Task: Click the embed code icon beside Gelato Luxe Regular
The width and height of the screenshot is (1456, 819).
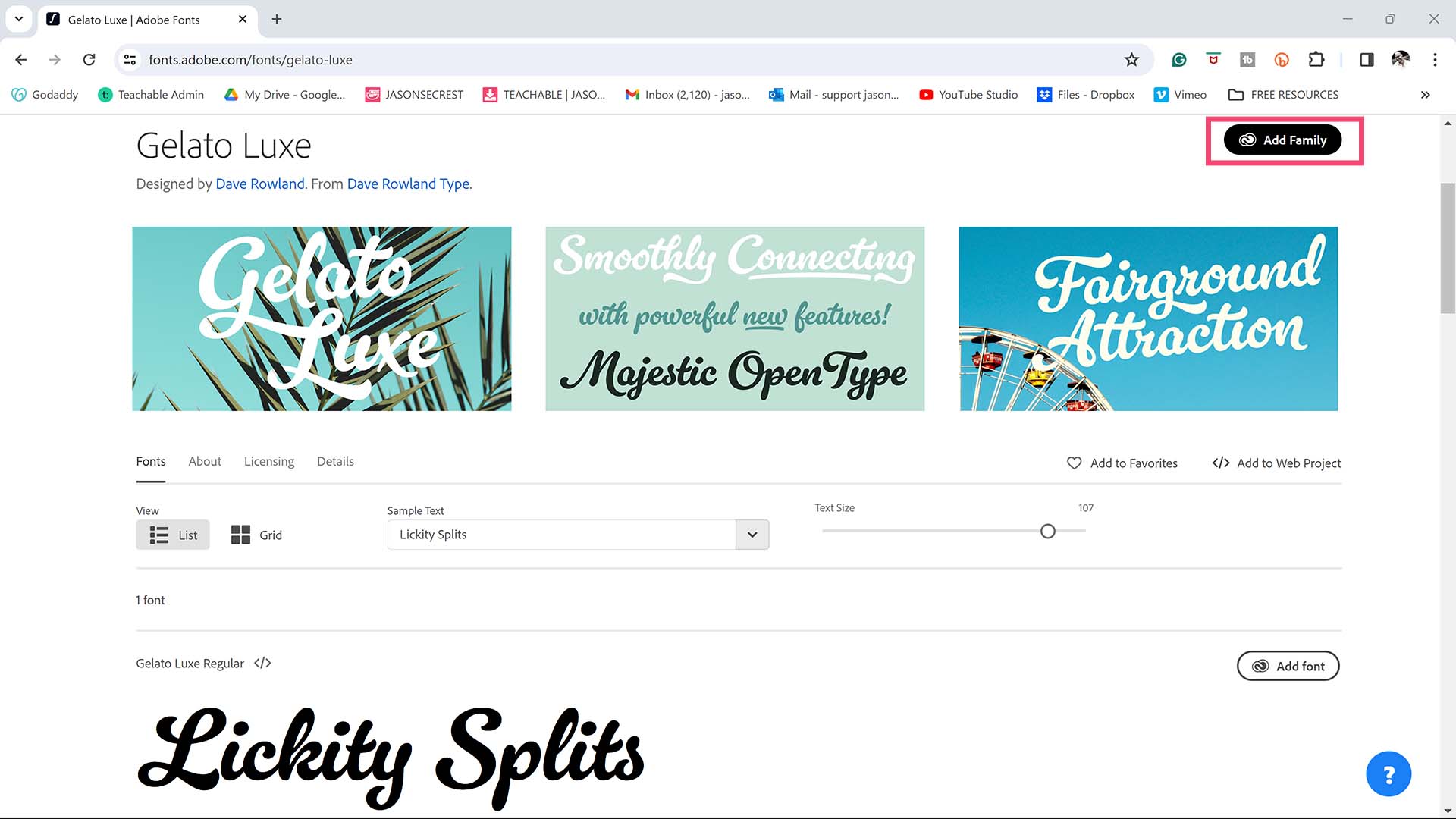Action: 262,664
